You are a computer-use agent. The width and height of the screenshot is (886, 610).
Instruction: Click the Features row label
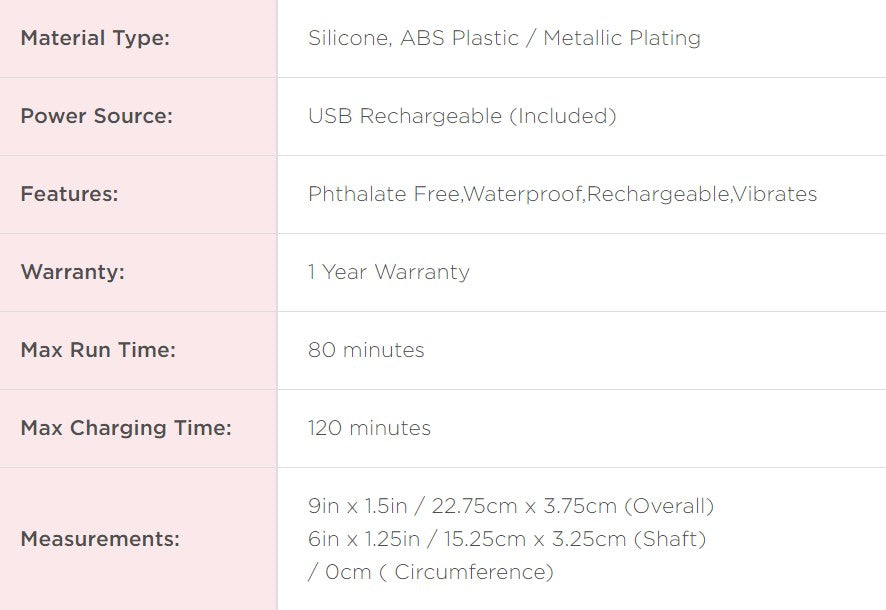click(69, 194)
